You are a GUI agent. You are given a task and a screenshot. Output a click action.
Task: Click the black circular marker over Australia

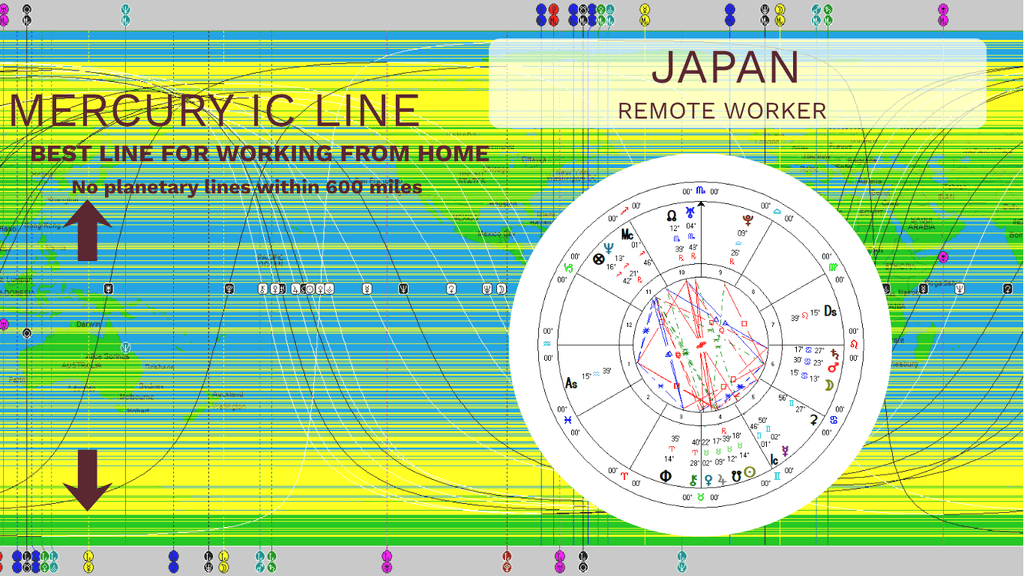27,333
